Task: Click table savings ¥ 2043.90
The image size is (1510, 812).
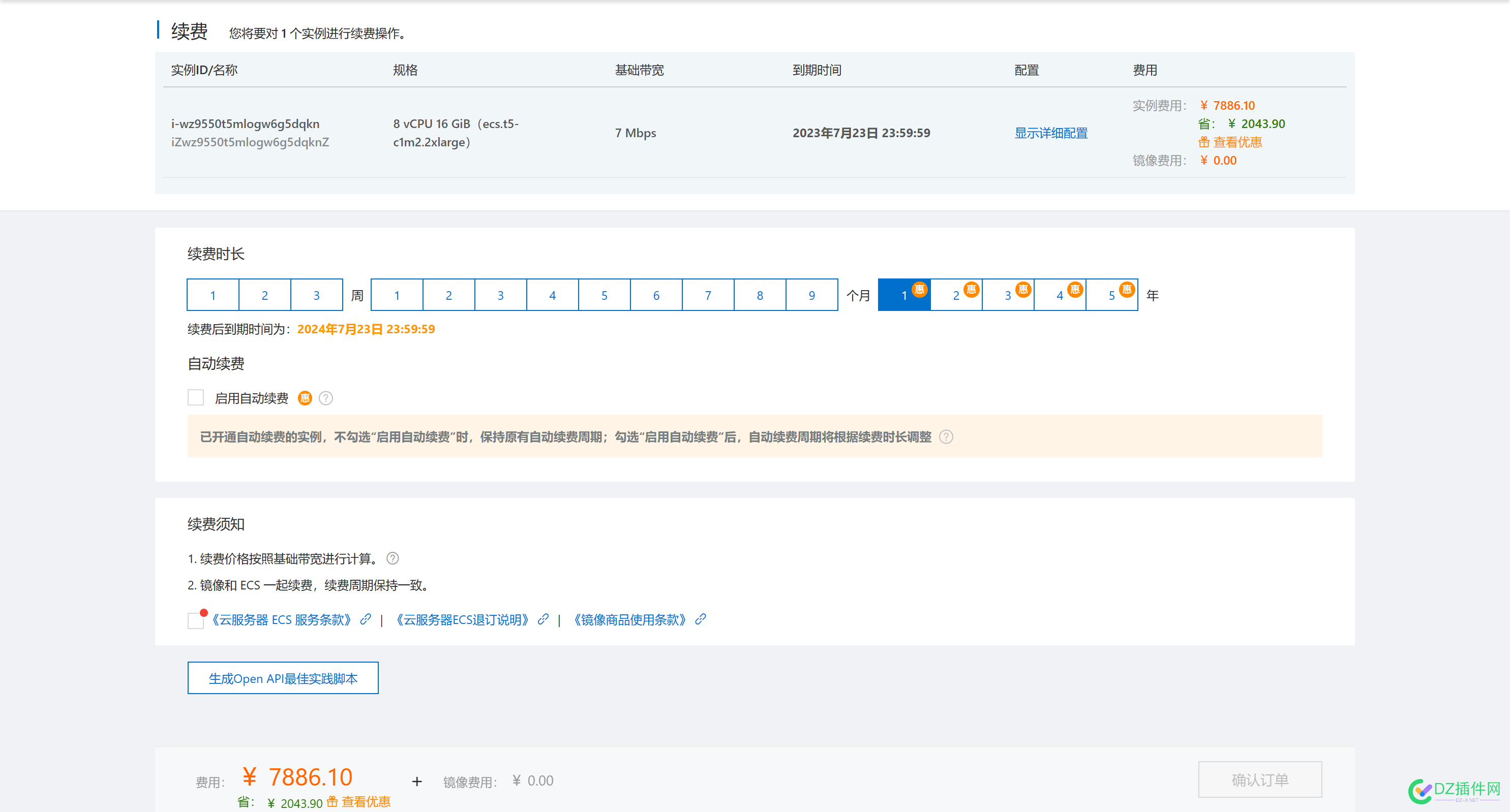Action: (x=1256, y=123)
